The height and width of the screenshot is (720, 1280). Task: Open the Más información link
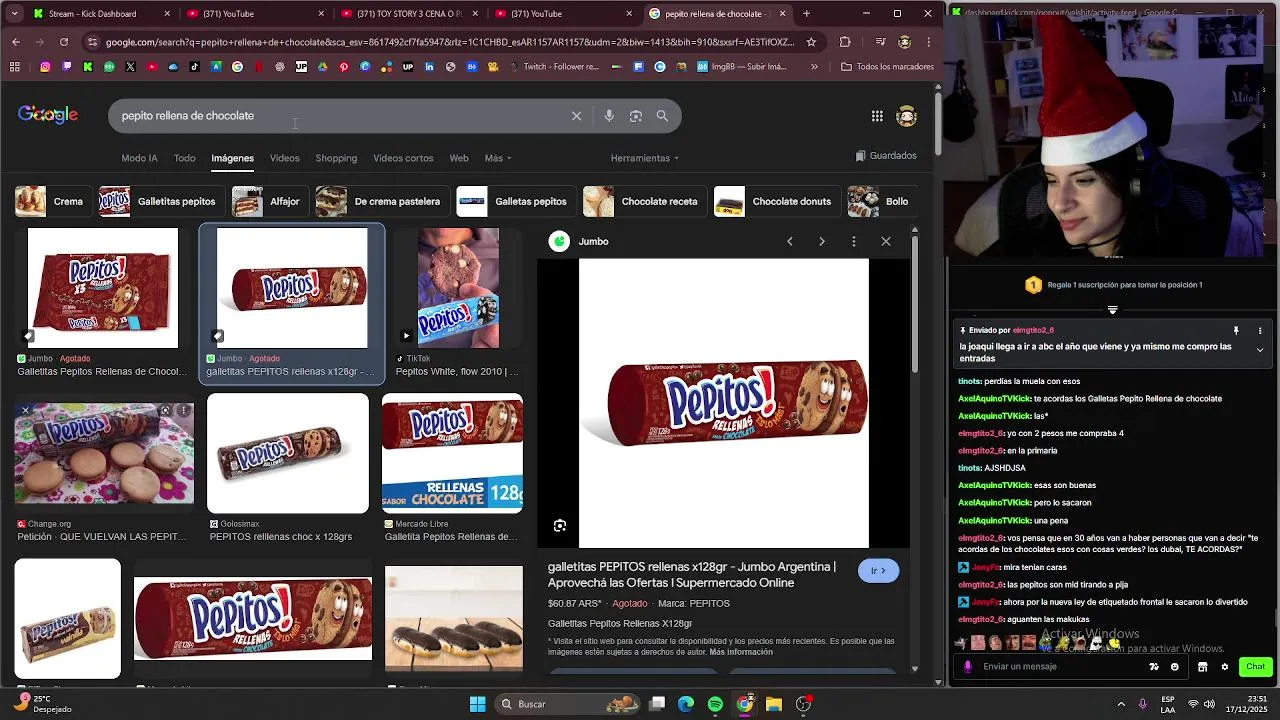741,652
